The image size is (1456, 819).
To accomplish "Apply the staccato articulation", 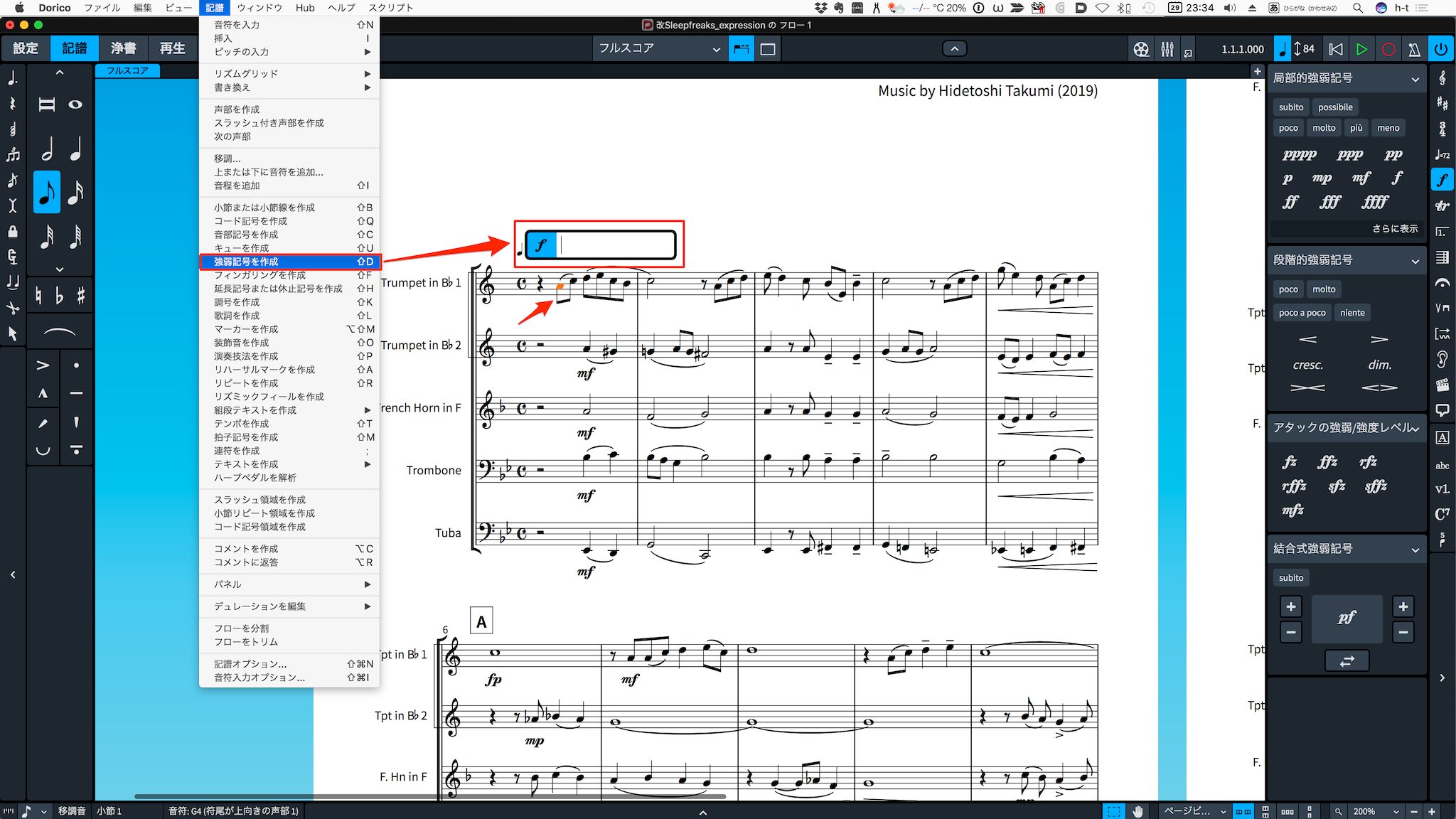I will click(76, 365).
